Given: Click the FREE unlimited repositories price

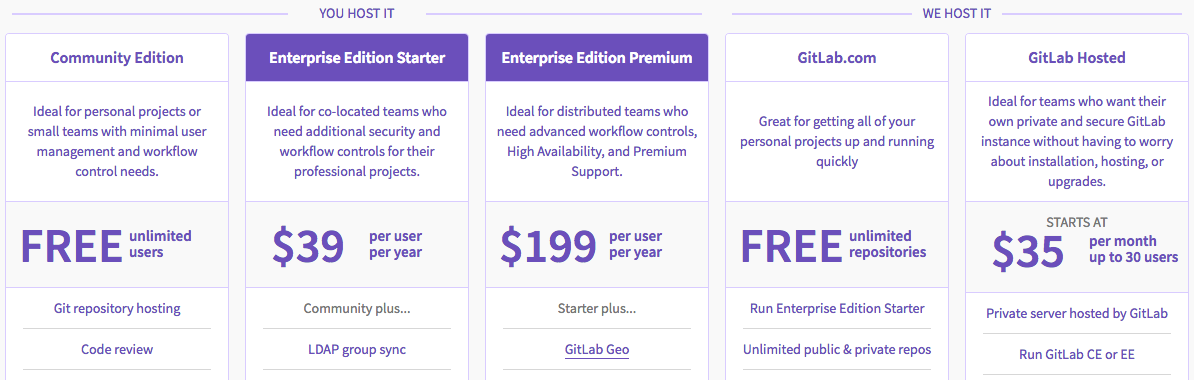Looking at the screenshot, I should pyautogui.click(x=833, y=245).
